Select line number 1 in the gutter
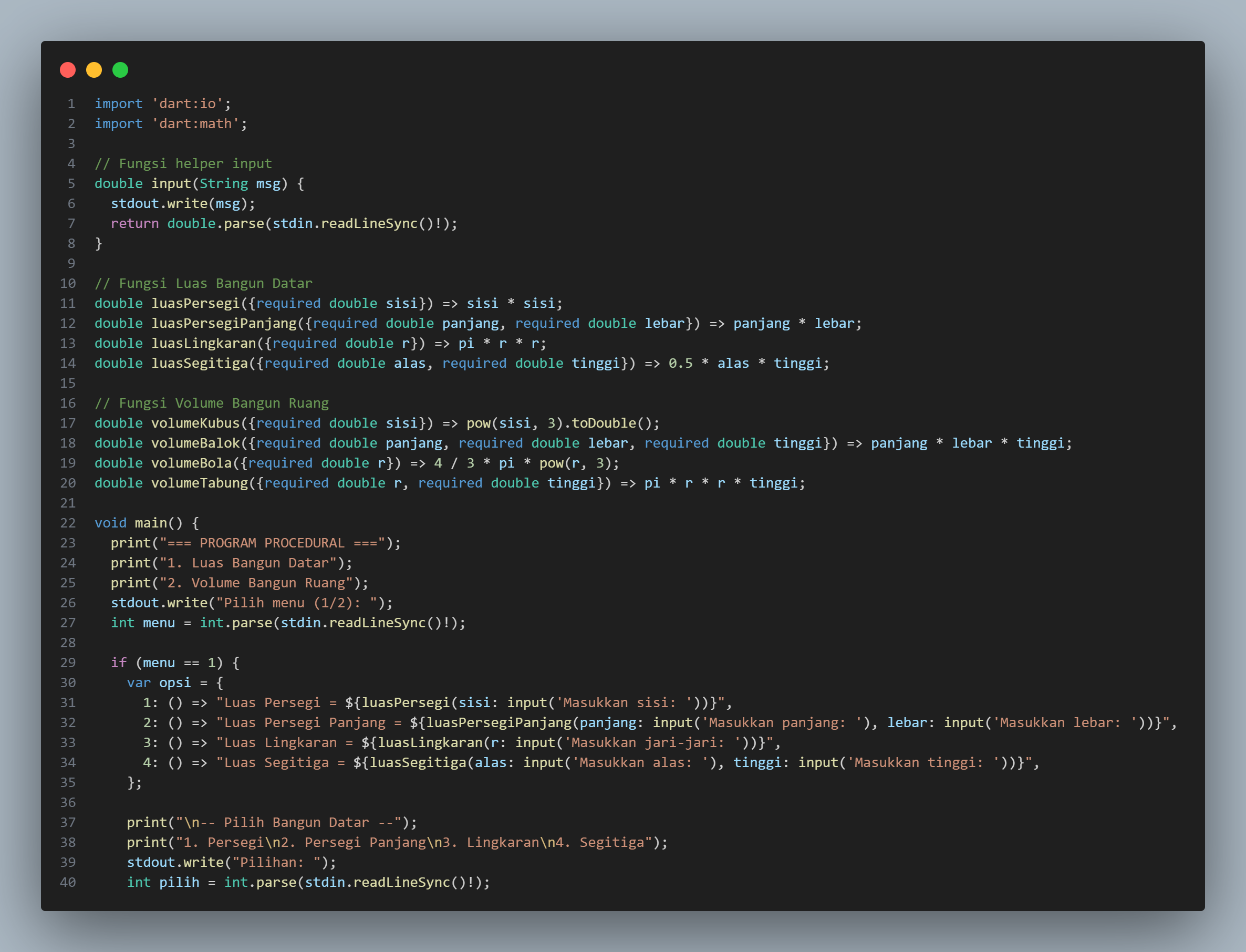 (x=71, y=103)
